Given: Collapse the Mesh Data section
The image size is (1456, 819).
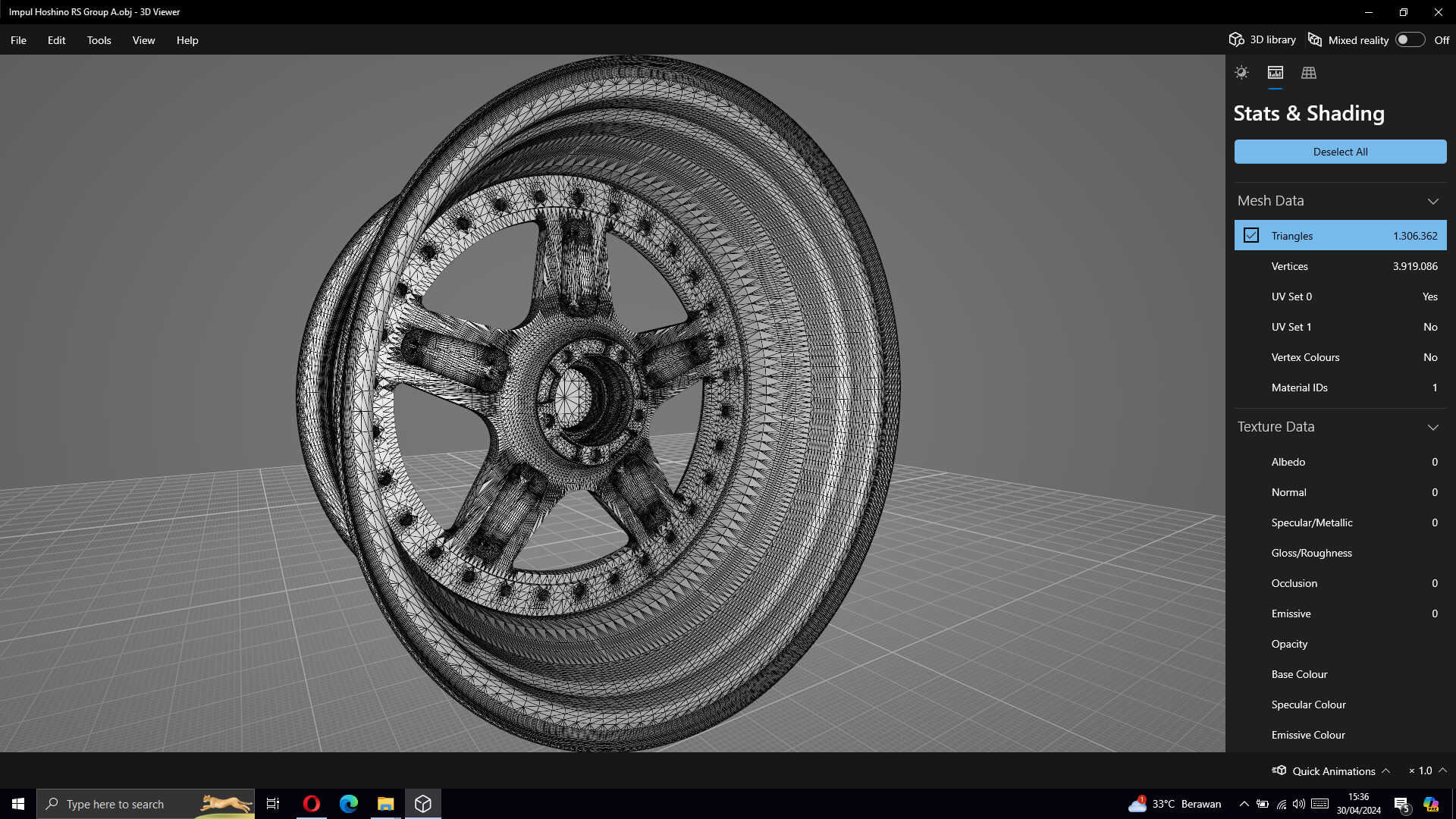Looking at the screenshot, I should coord(1432,201).
